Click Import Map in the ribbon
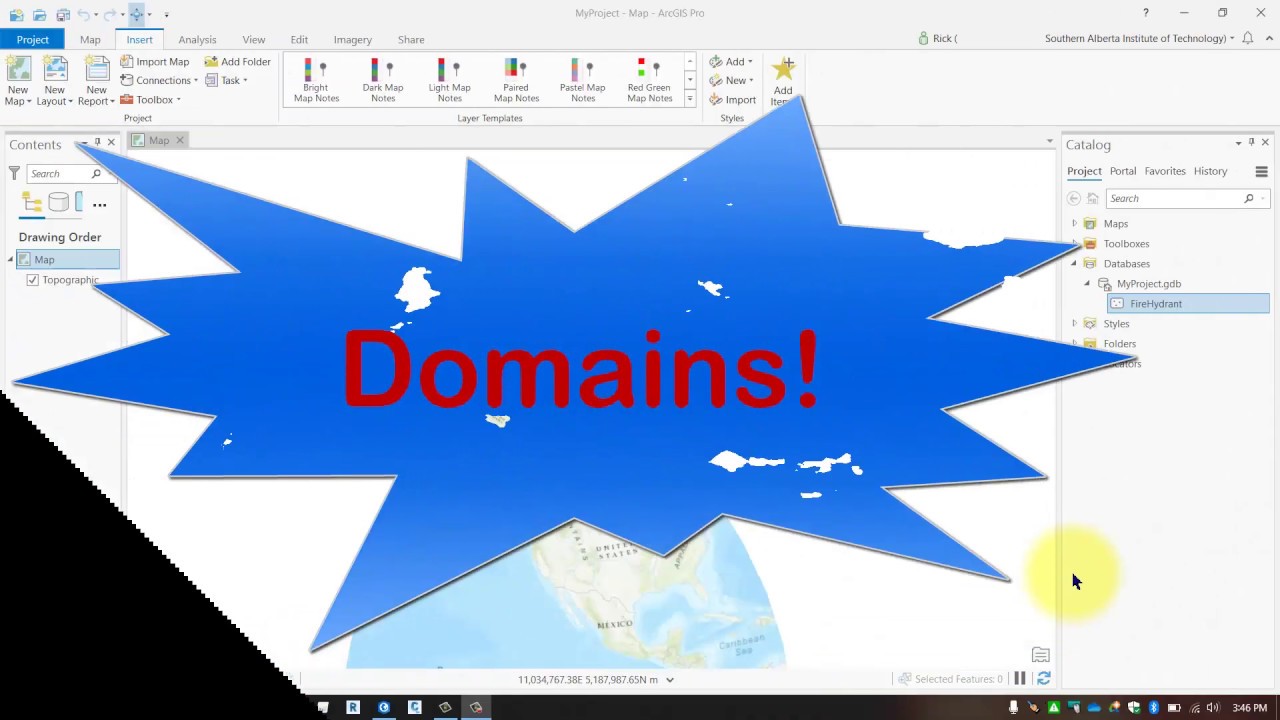The width and height of the screenshot is (1280, 720). pyautogui.click(x=154, y=62)
